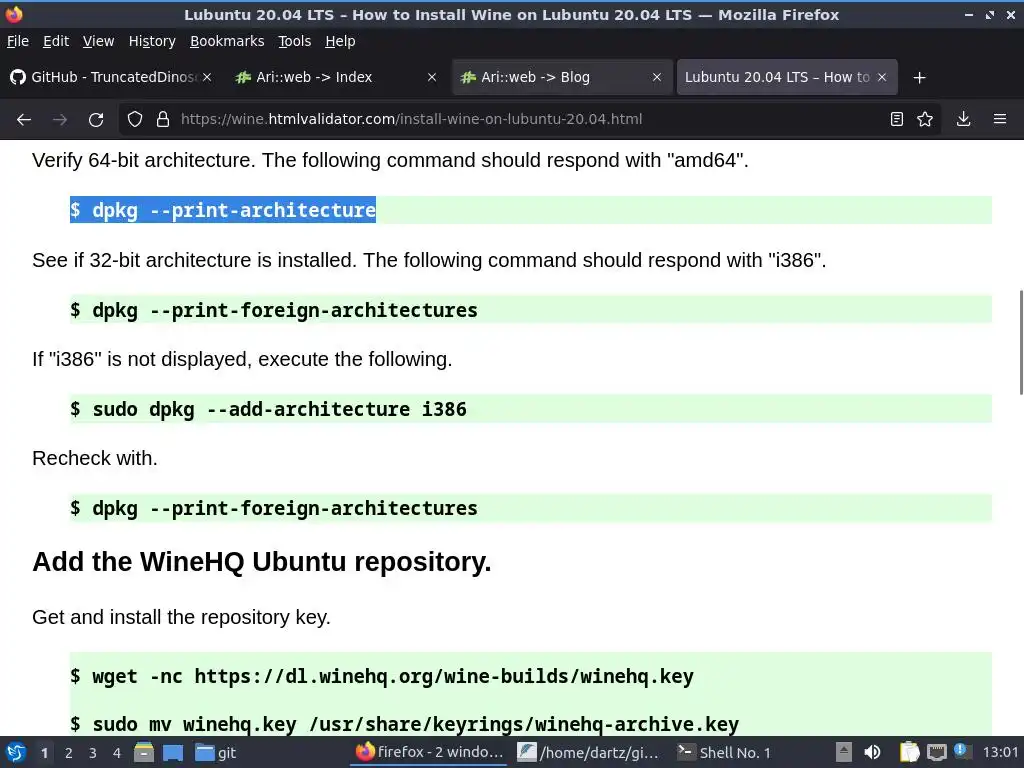
Task: Open the Bookmarks menu
Action: pos(227,41)
